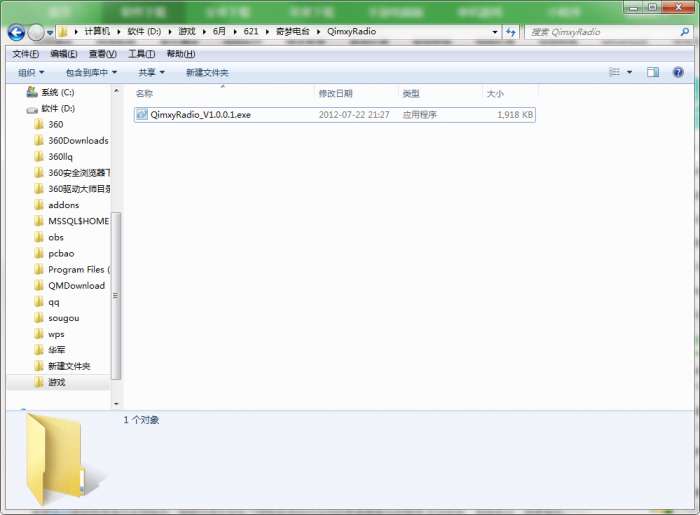The width and height of the screenshot is (700, 515).
Task: Sort by 名称 column header
Action: pos(144,93)
